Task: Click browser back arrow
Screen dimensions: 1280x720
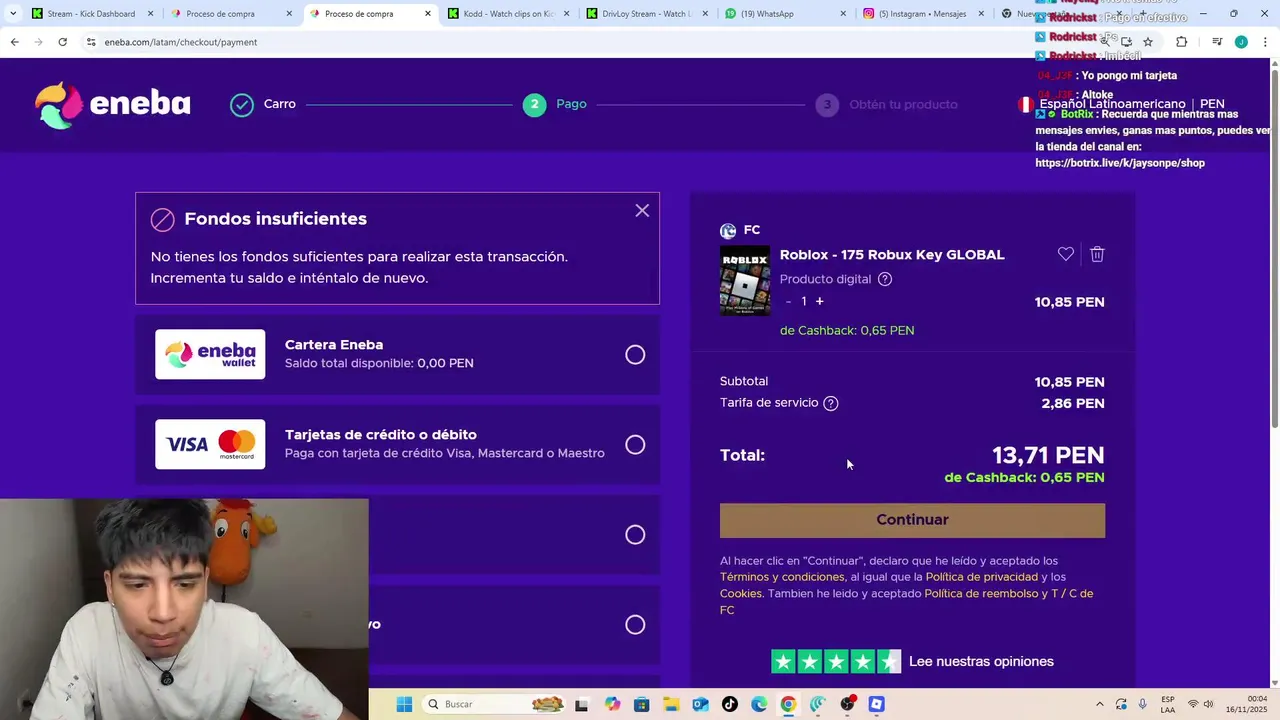Action: point(14,42)
